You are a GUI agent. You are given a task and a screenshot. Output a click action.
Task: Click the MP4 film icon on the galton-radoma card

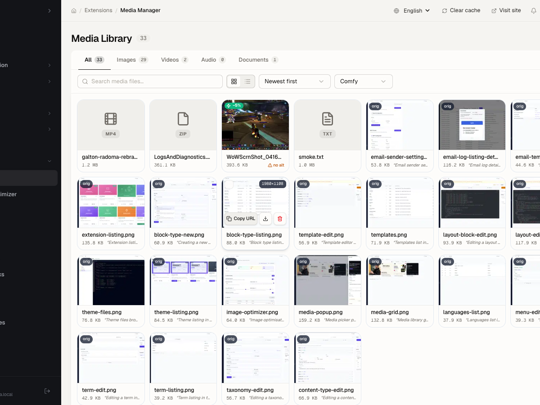(x=111, y=119)
